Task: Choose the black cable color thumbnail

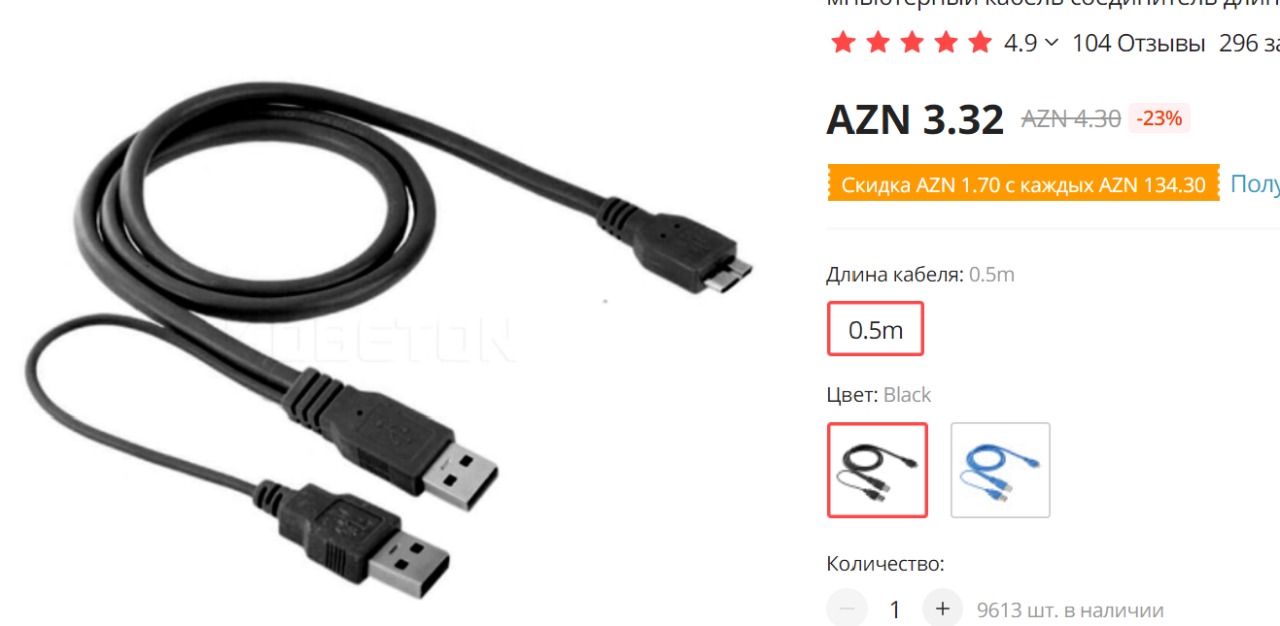Action: click(877, 470)
